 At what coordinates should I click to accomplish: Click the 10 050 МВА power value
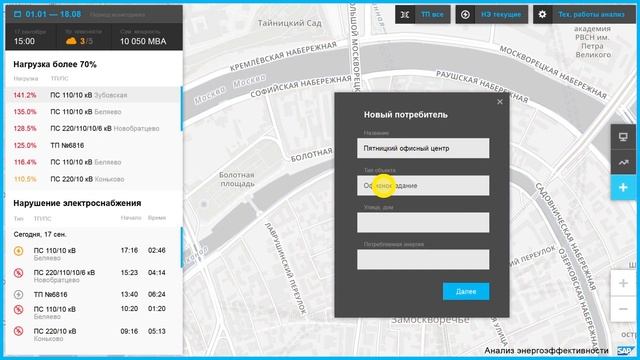[143, 41]
